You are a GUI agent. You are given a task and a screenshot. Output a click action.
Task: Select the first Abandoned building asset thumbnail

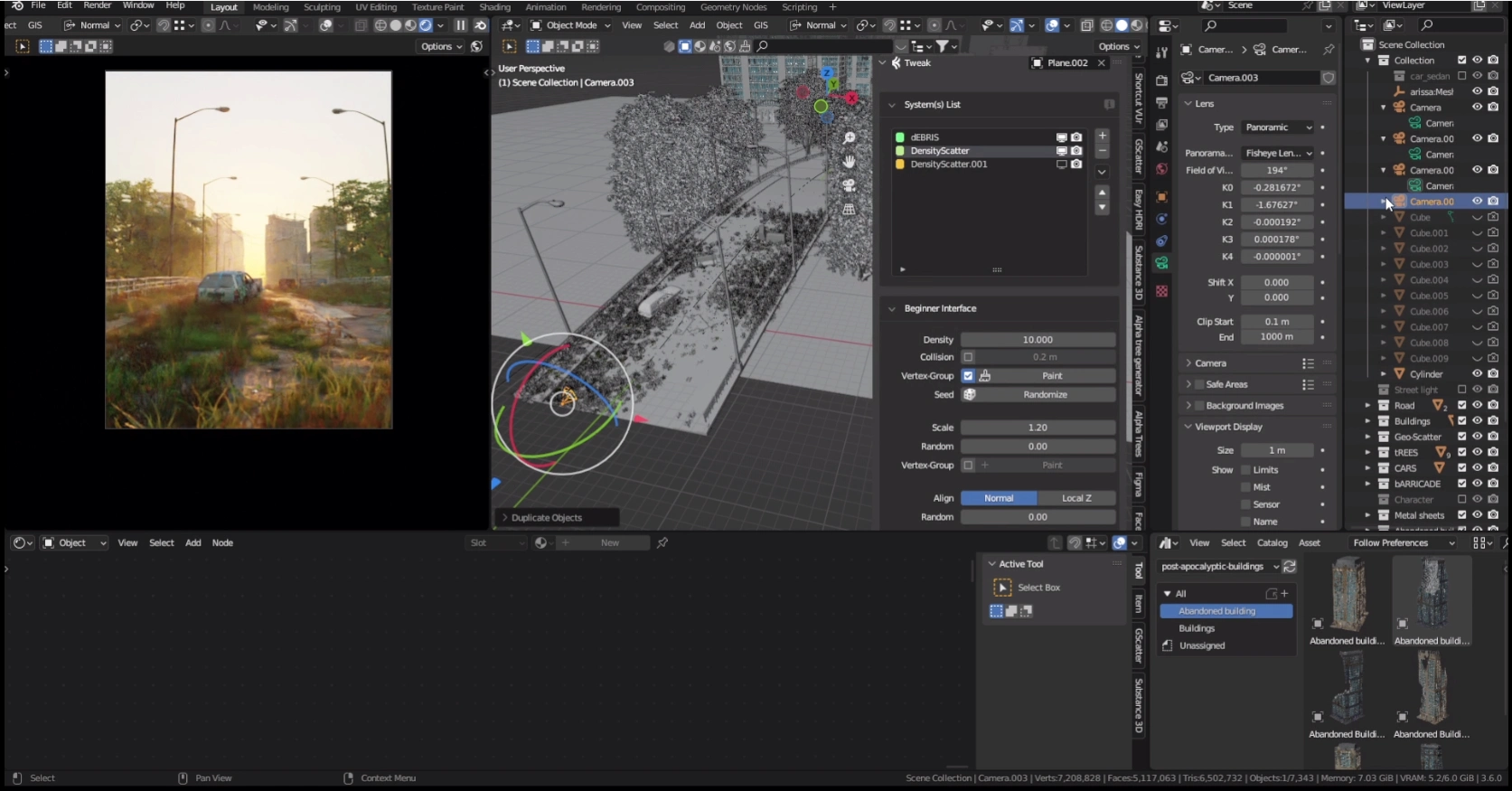[1347, 596]
